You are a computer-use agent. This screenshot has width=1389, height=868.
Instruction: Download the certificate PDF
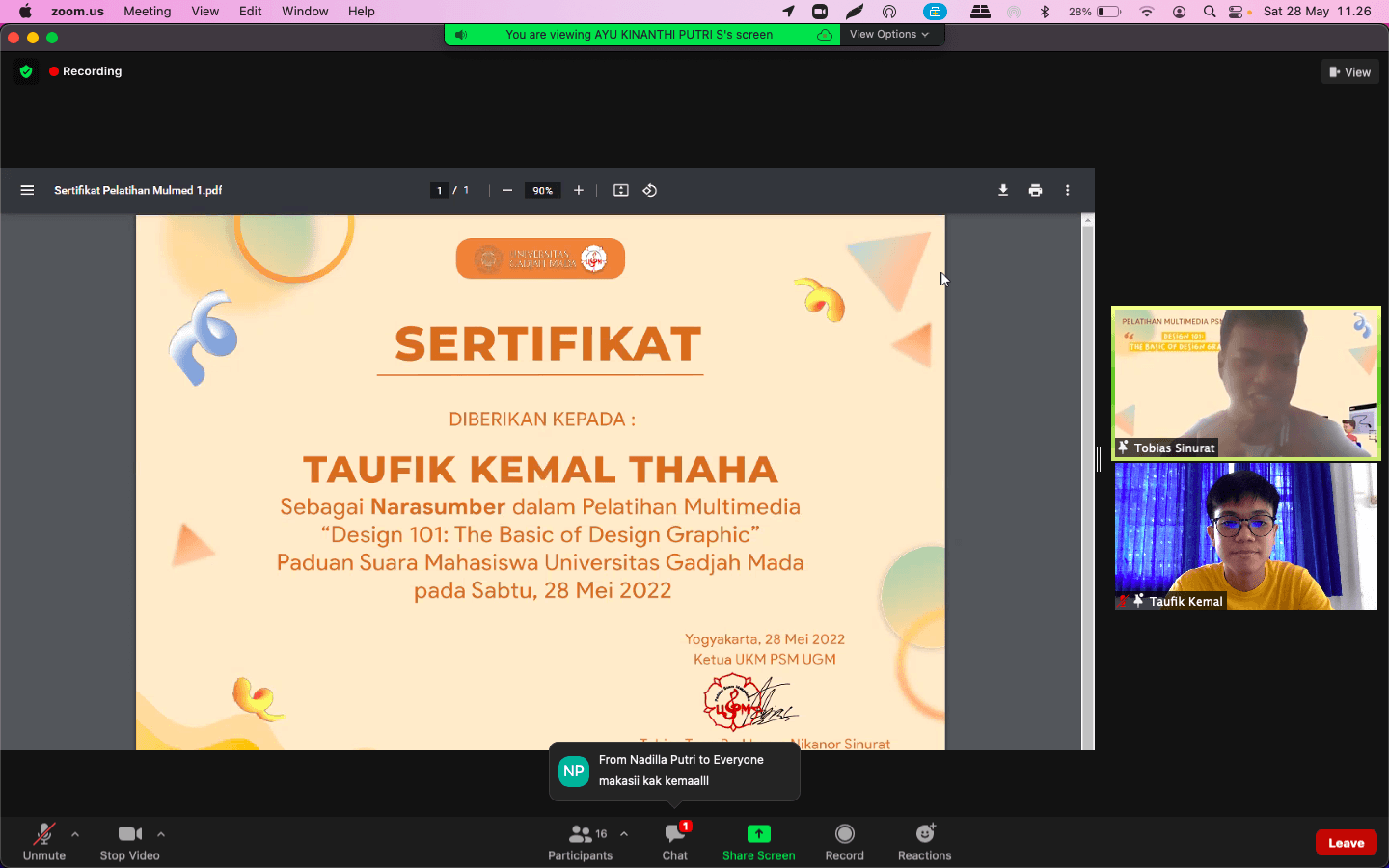click(1003, 190)
